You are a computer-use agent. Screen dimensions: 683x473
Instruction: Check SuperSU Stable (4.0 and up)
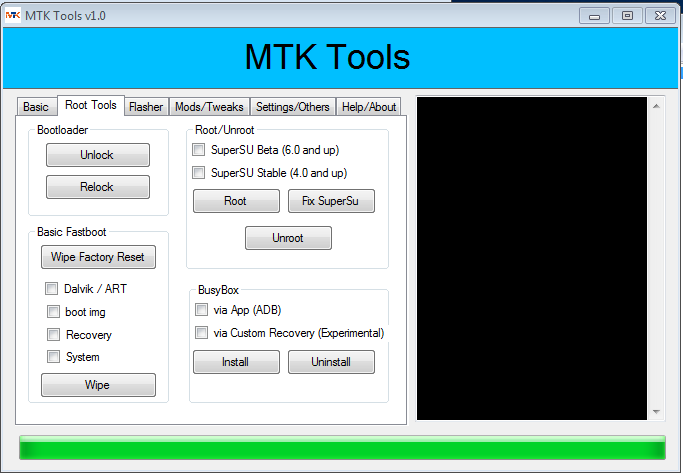199,172
